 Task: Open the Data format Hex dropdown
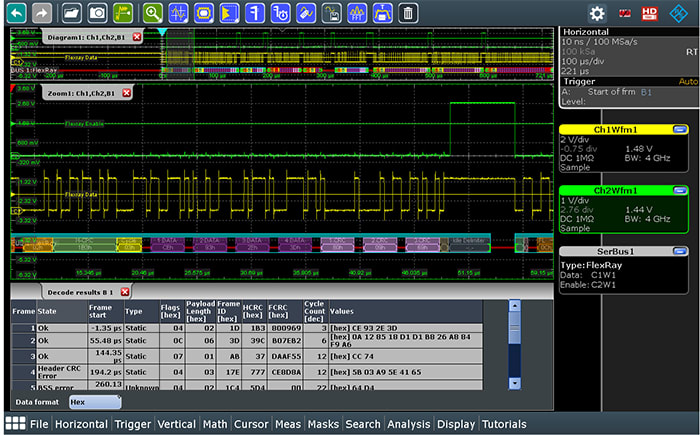pyautogui.click(x=94, y=401)
